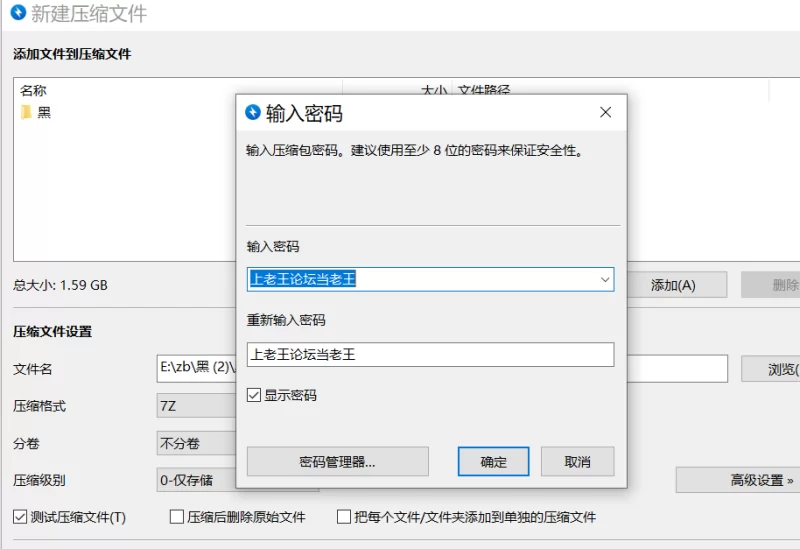Open the 分卷 不分卷 dropdown
Screen dimensions: 800x549
click(195, 443)
